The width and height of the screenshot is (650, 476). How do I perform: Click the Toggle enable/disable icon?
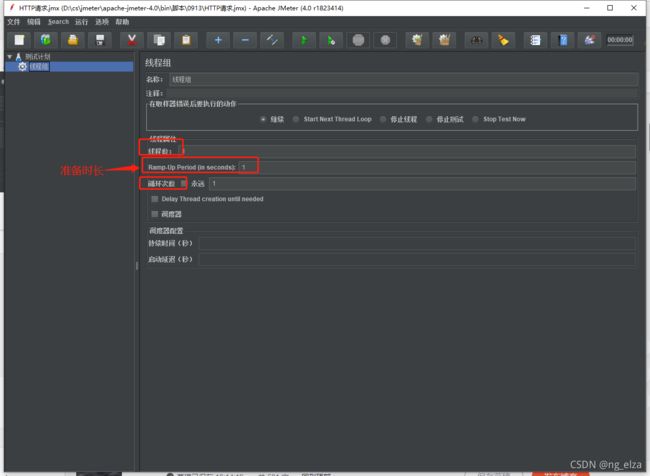pyautogui.click(x=272, y=40)
